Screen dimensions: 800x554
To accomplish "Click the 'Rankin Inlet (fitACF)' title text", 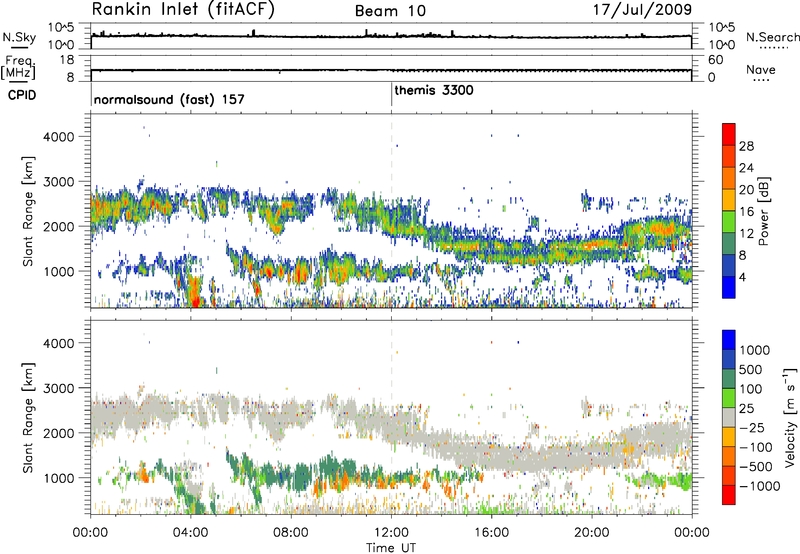I will click(x=183, y=10).
